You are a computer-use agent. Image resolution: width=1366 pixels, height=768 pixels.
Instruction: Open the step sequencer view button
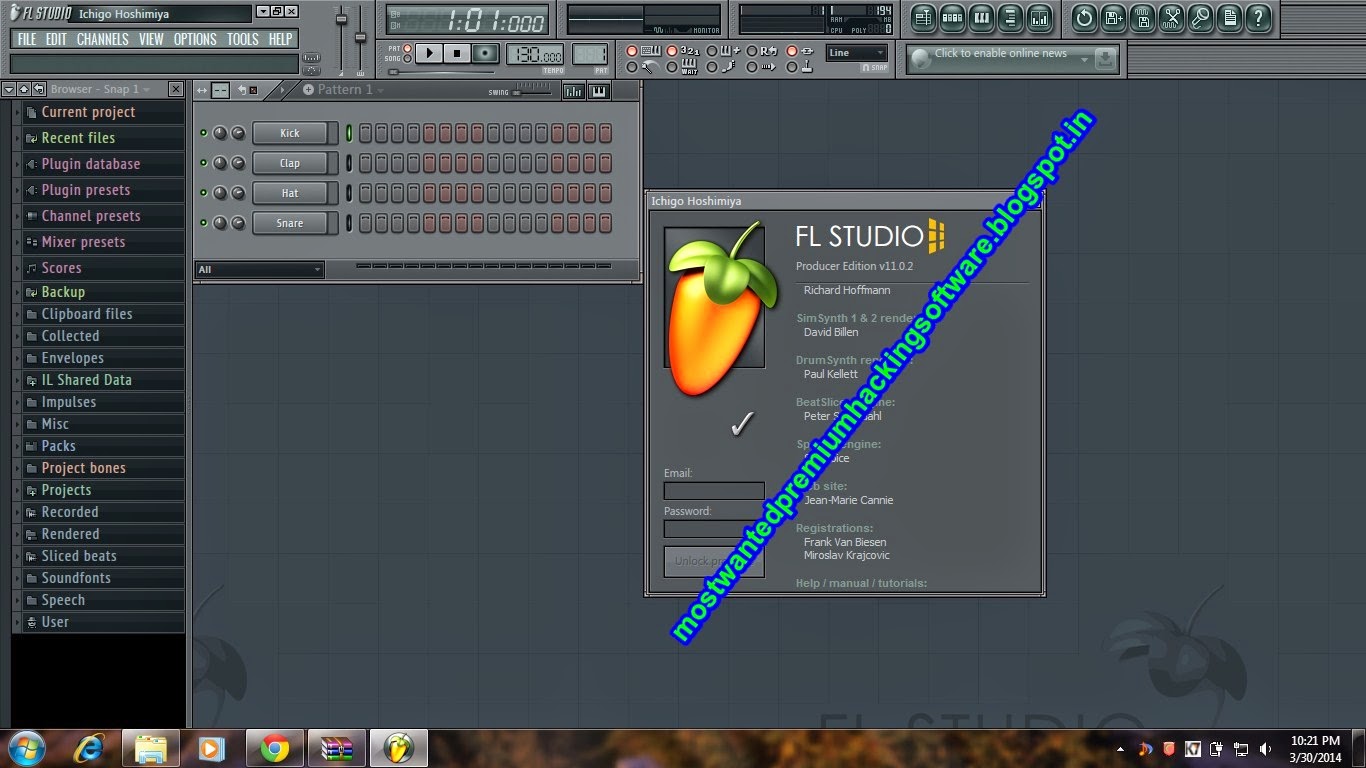point(952,17)
